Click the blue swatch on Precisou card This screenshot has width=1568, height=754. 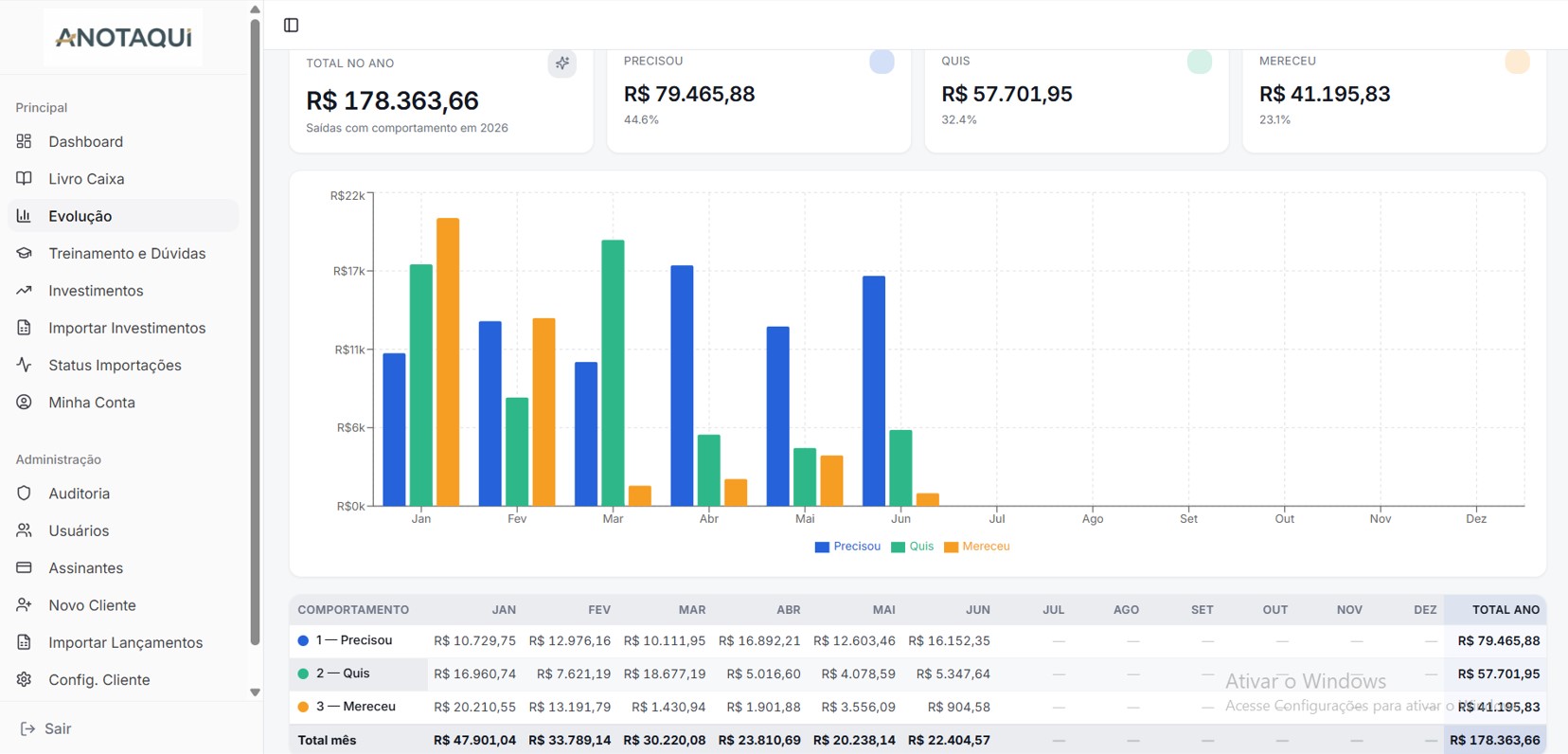pyautogui.click(x=882, y=62)
